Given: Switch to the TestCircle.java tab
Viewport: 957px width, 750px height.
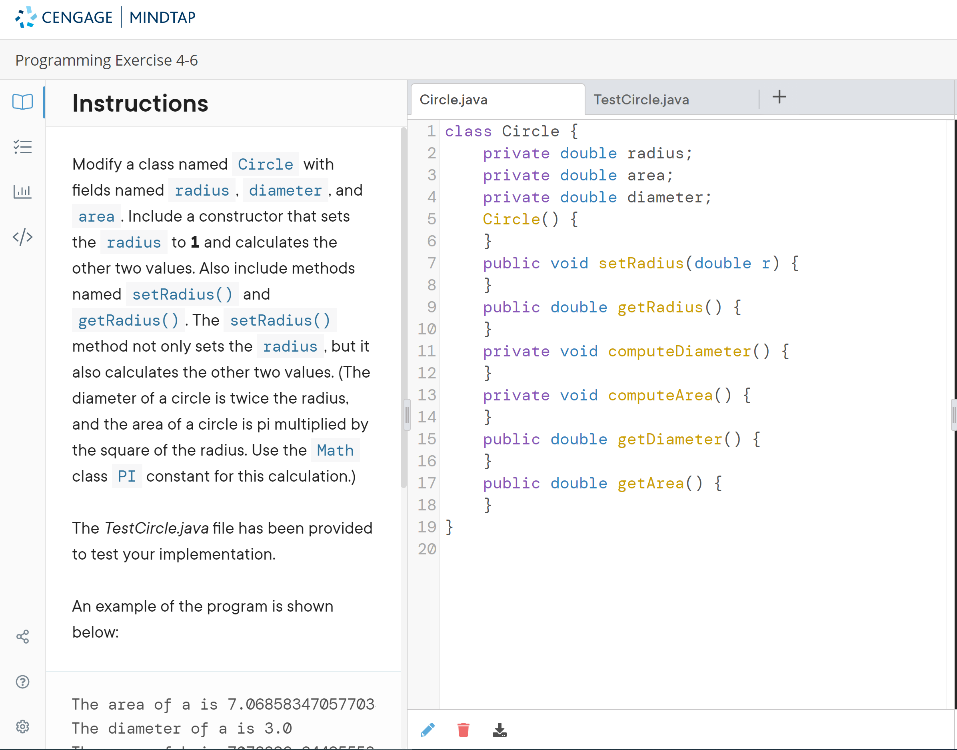Looking at the screenshot, I should [641, 99].
